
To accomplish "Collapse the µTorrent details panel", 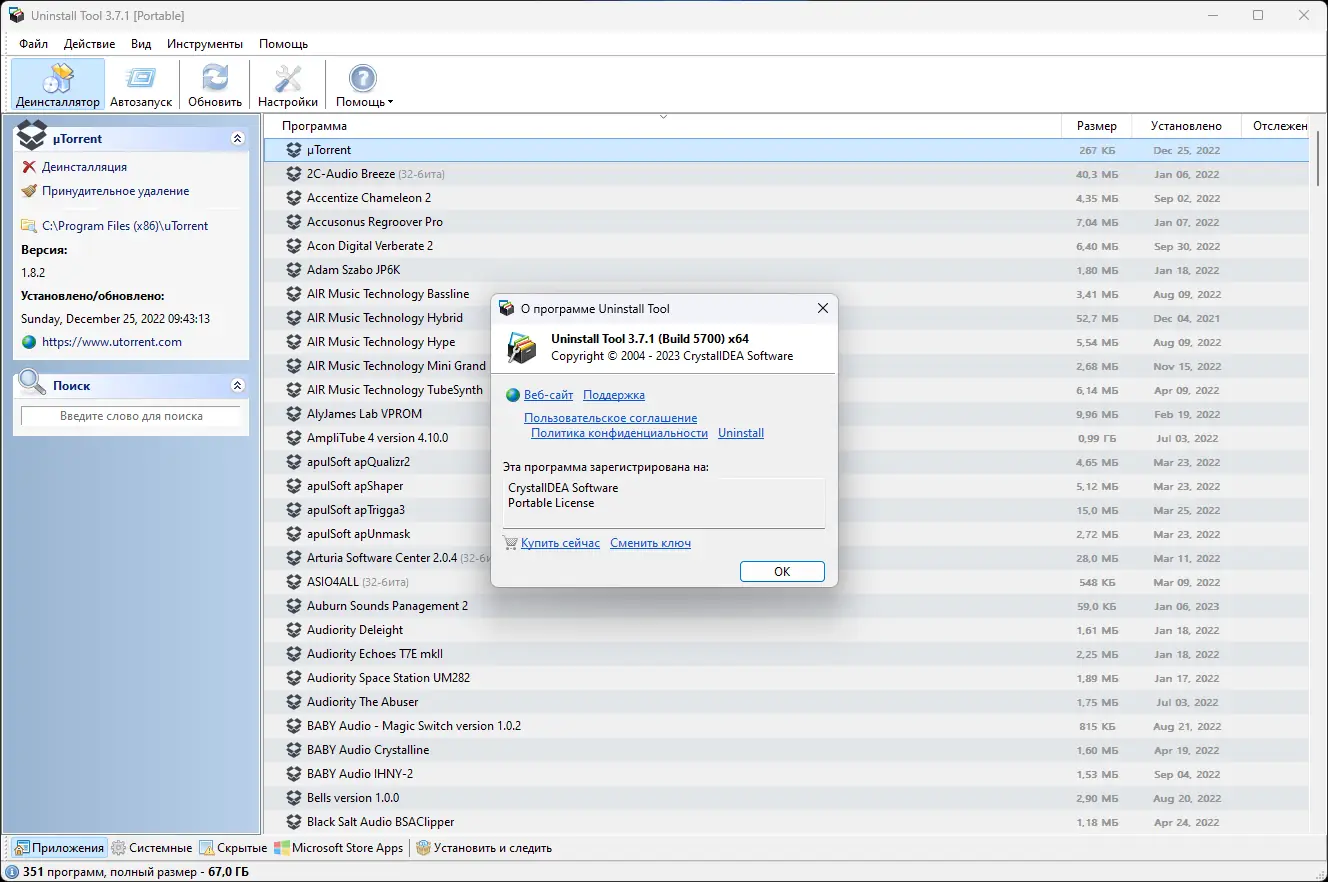I will coord(237,139).
